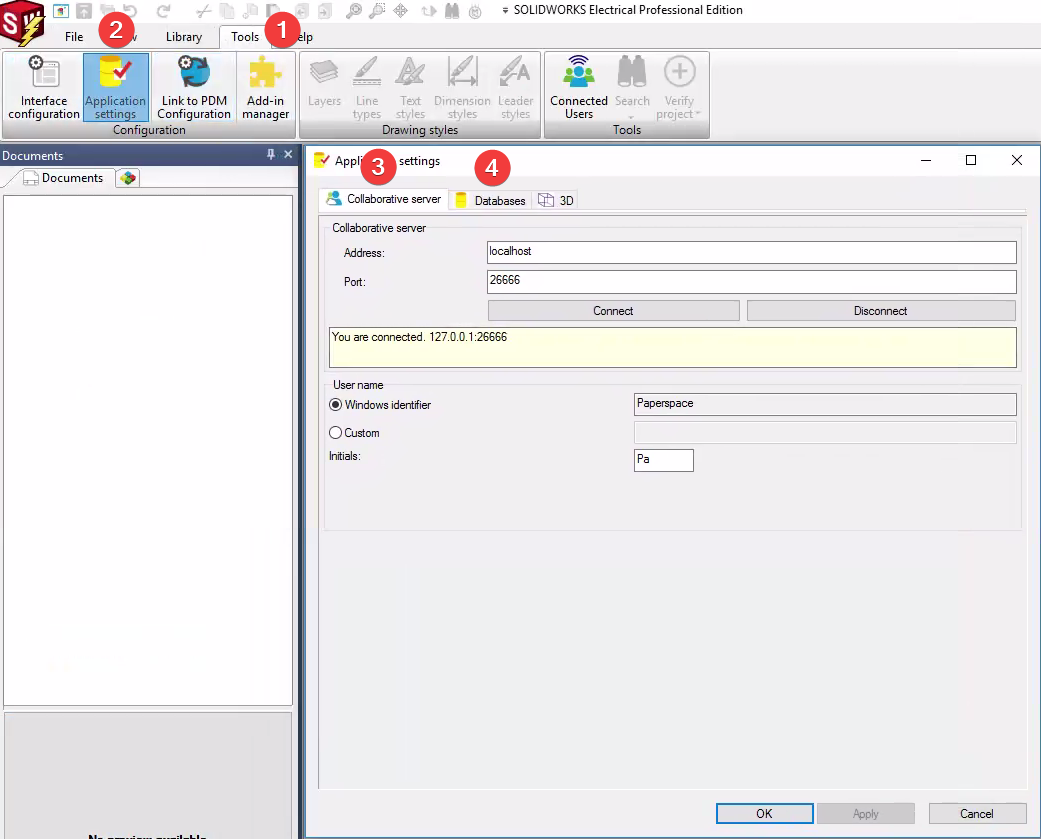
Task: Launch the Add-in manager
Action: pyautogui.click(x=265, y=88)
